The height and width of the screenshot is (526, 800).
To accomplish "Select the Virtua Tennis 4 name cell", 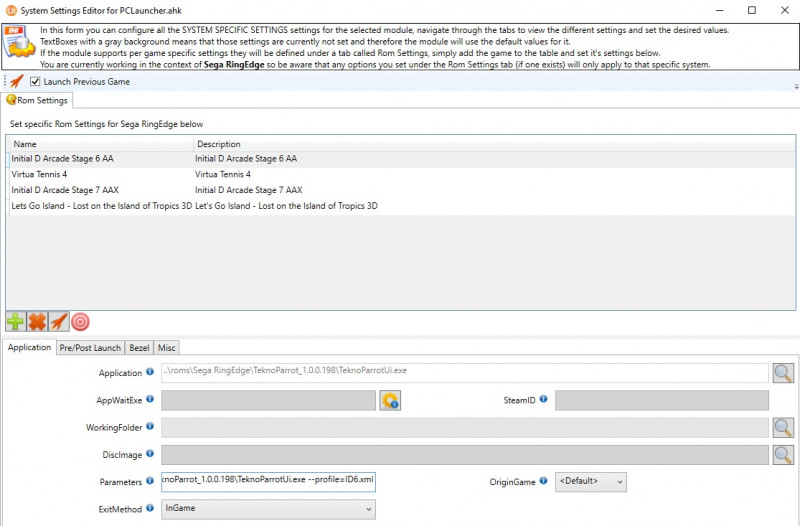I will (101, 174).
